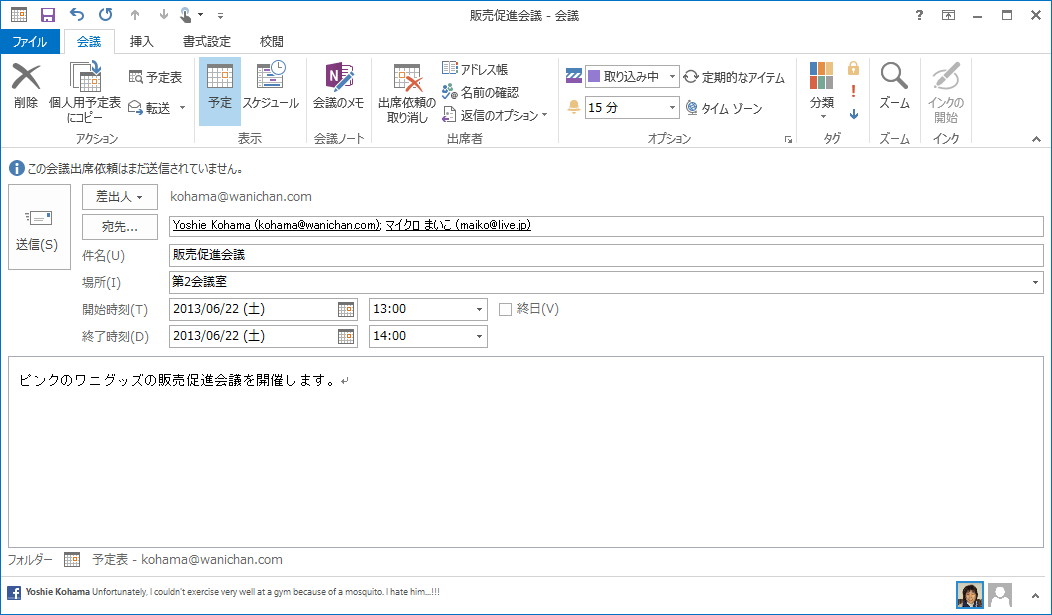Click the Facebook icon in people pane
This screenshot has width=1052, height=615.
pos(14,592)
